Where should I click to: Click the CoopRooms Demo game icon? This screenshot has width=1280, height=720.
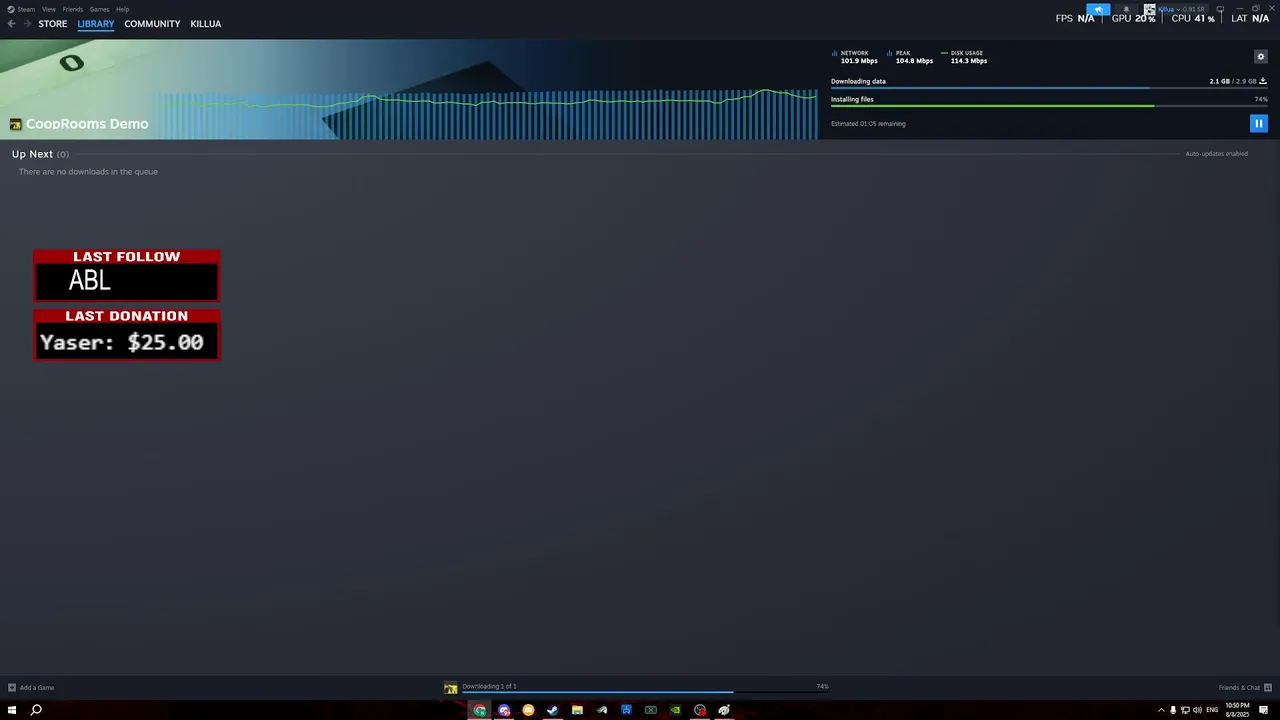point(16,124)
